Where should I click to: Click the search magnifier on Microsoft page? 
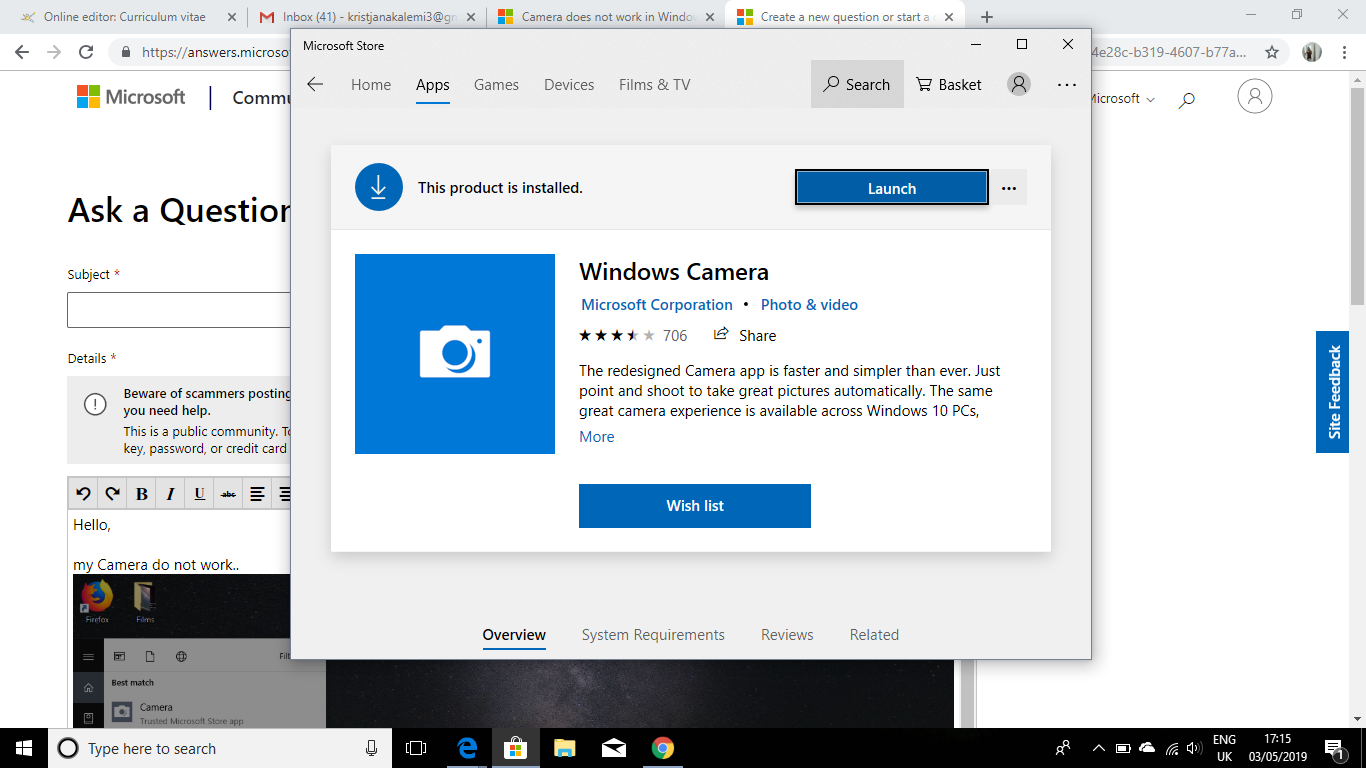[x=1187, y=99]
